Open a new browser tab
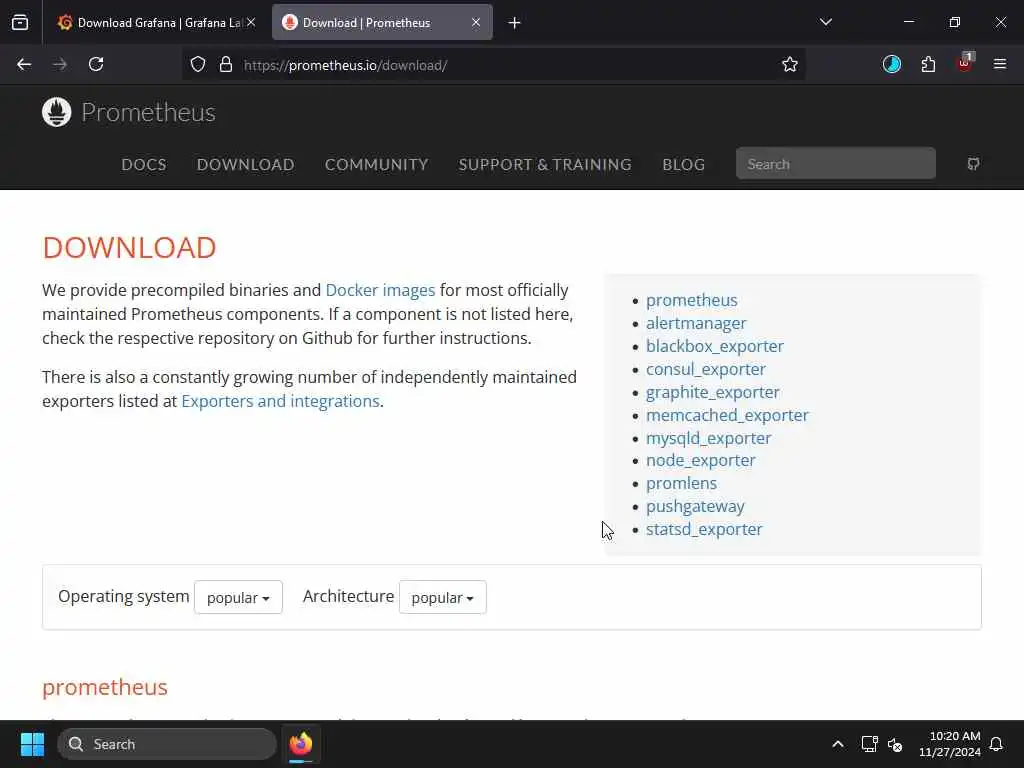Image resolution: width=1024 pixels, height=768 pixels. 515,23
